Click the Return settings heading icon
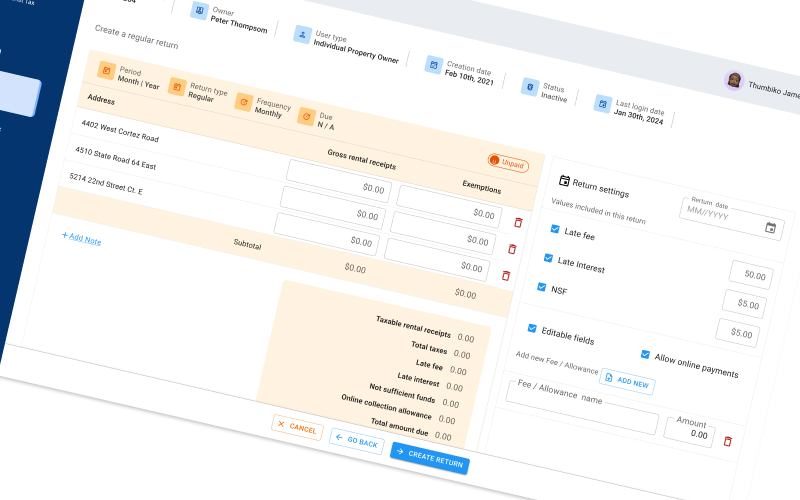The width and height of the screenshot is (800, 500). [564, 181]
